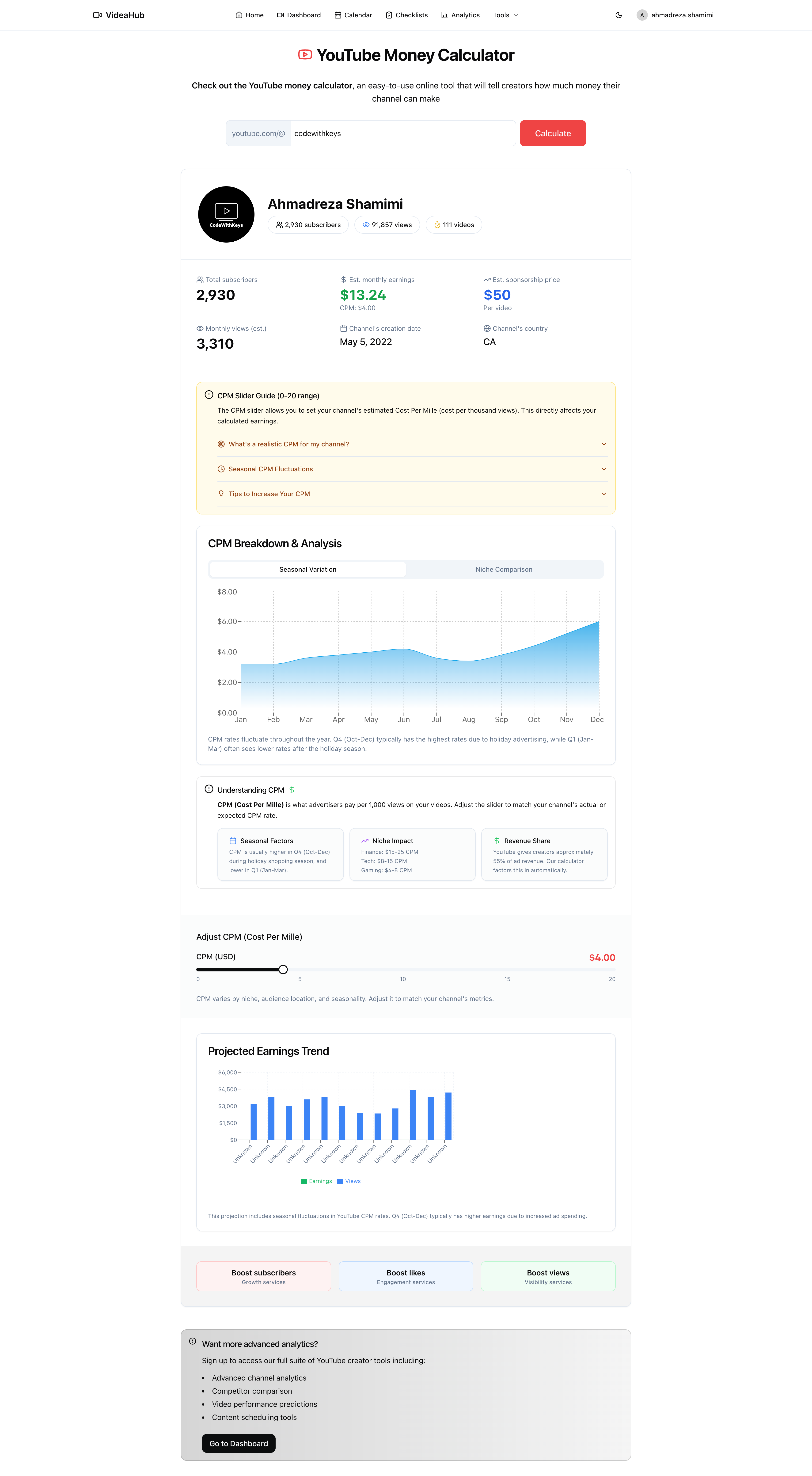Screen dimensions: 812x1476
Task: Click the subscribers people icon in the 2,930 badge
Action: [279, 224]
